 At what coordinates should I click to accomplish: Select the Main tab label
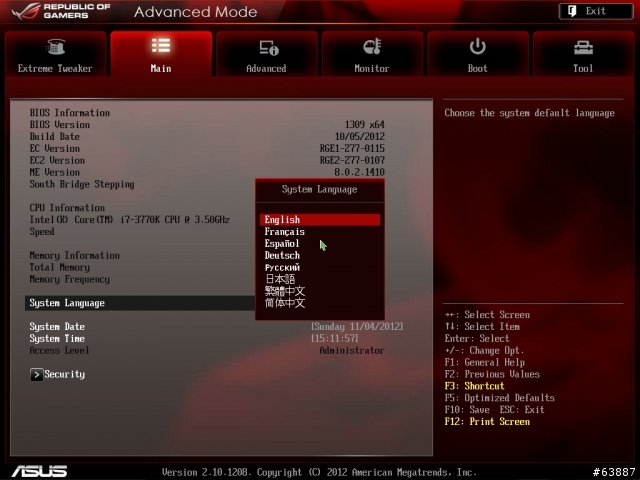click(161, 69)
